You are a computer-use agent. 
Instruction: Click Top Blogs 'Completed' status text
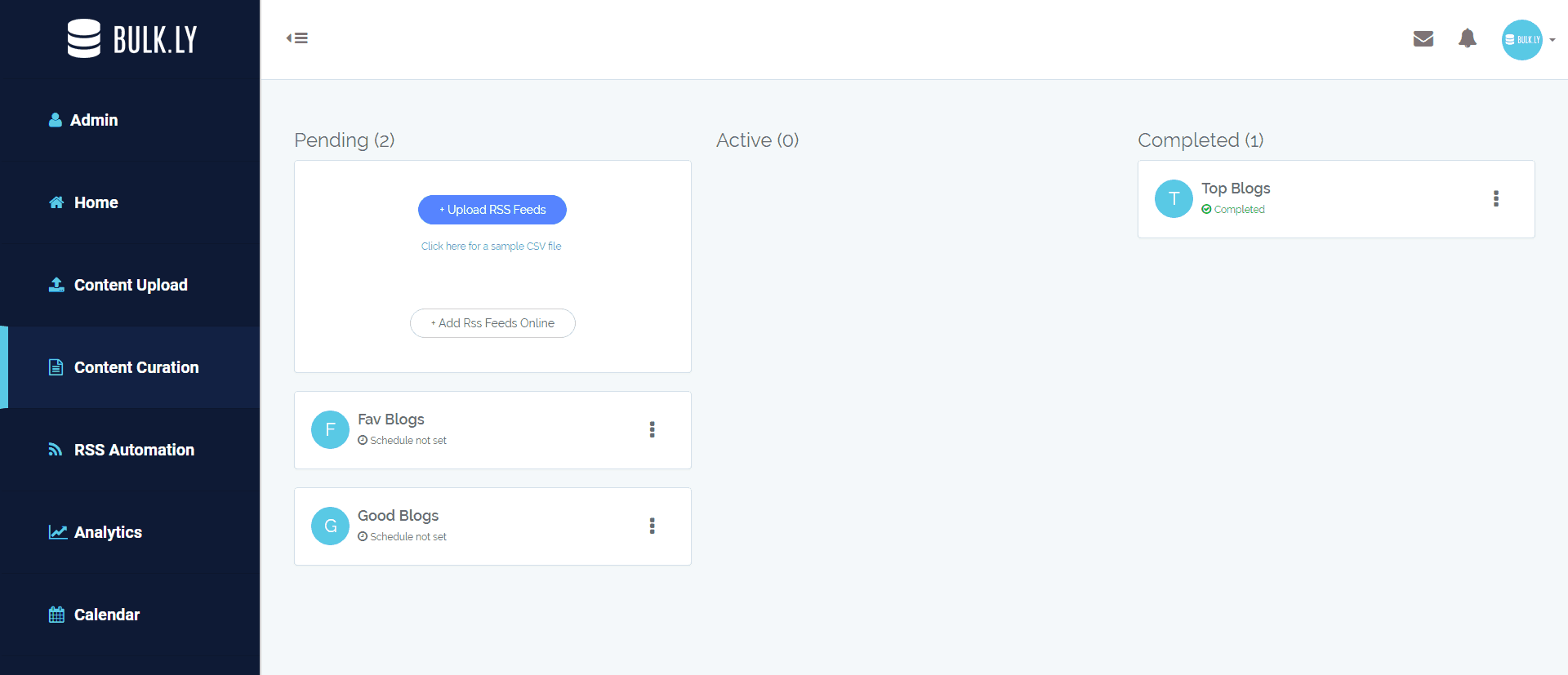tap(1239, 209)
